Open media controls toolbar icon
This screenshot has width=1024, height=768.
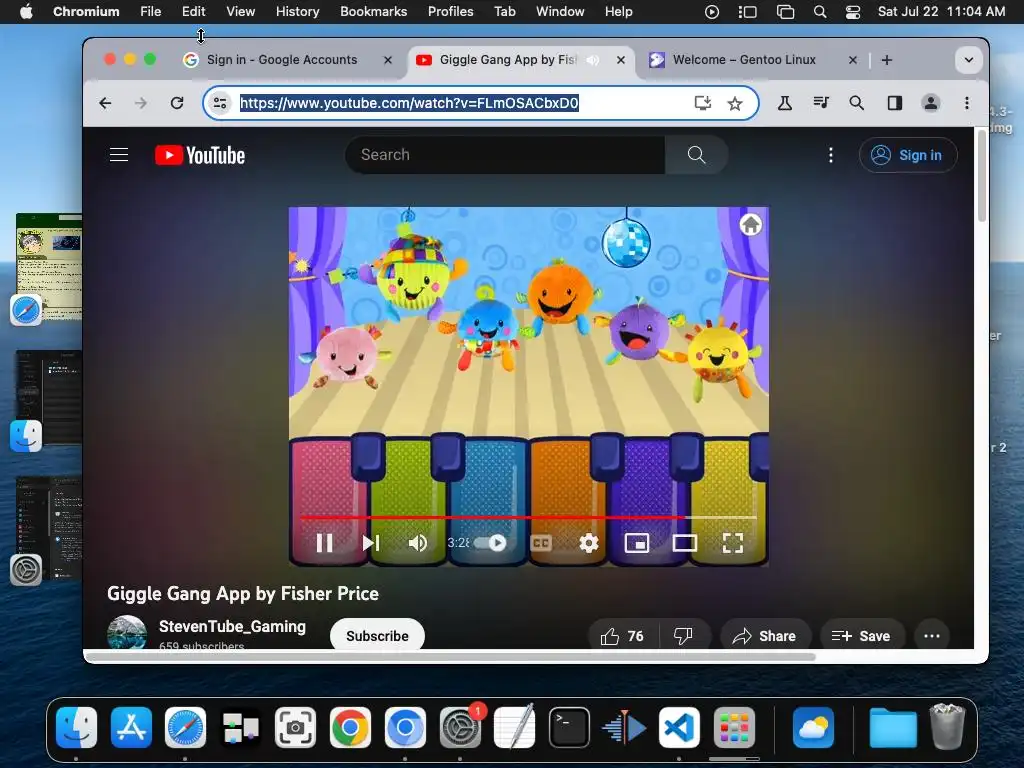click(821, 103)
